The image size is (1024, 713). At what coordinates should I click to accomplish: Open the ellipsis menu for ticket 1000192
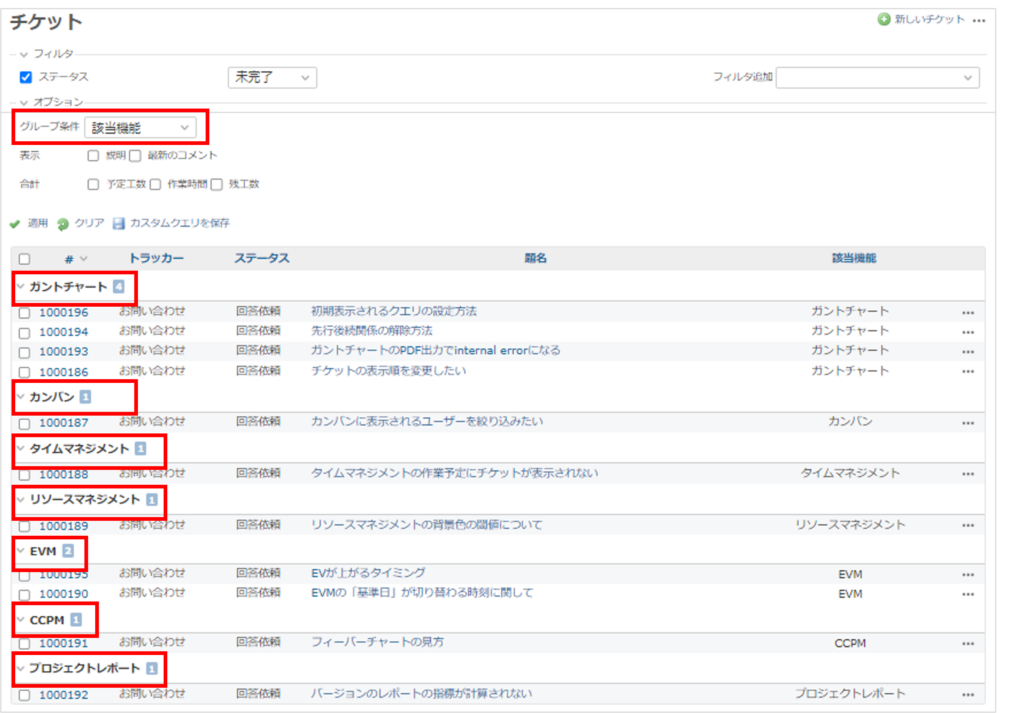coord(966,693)
